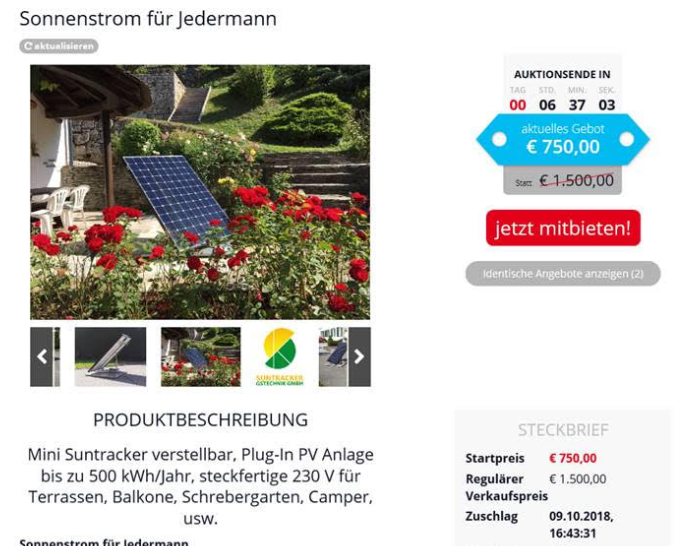
Task: Click the Sonnenstrom für Jedermann title
Action: pos(148,19)
